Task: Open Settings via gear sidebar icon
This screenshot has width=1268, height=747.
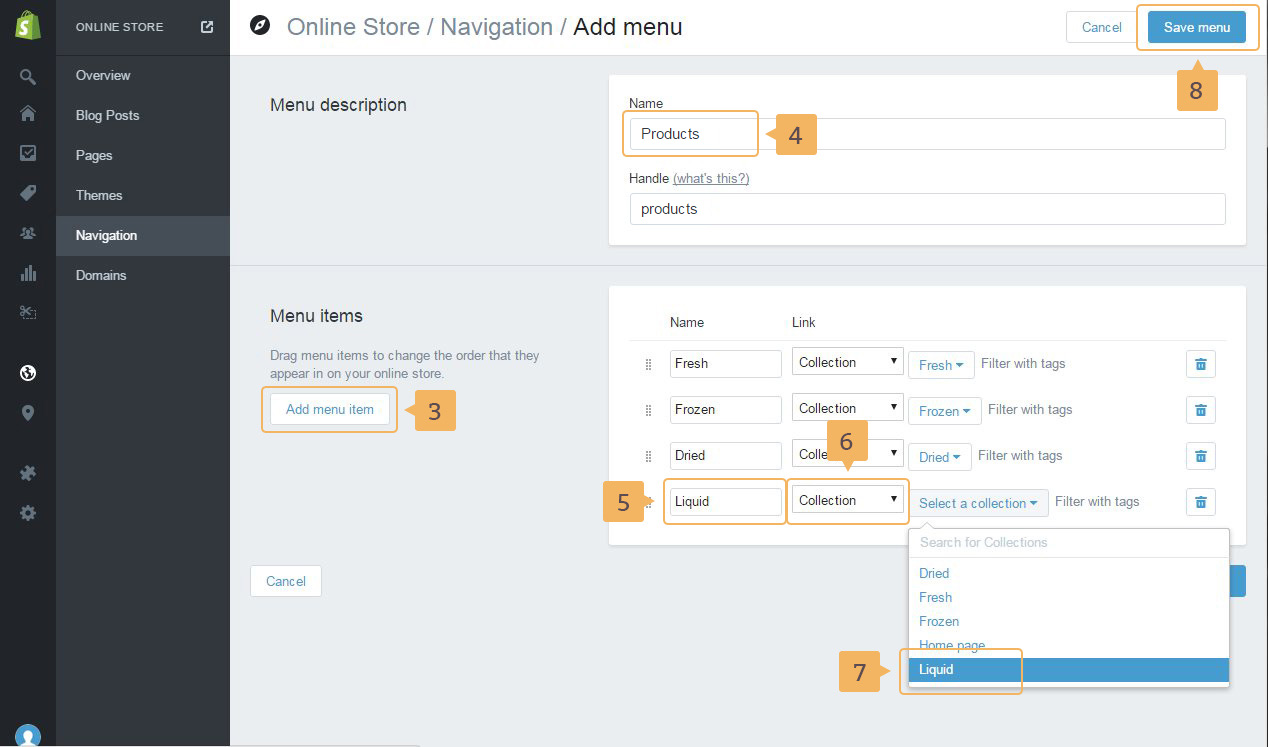Action: [28, 513]
